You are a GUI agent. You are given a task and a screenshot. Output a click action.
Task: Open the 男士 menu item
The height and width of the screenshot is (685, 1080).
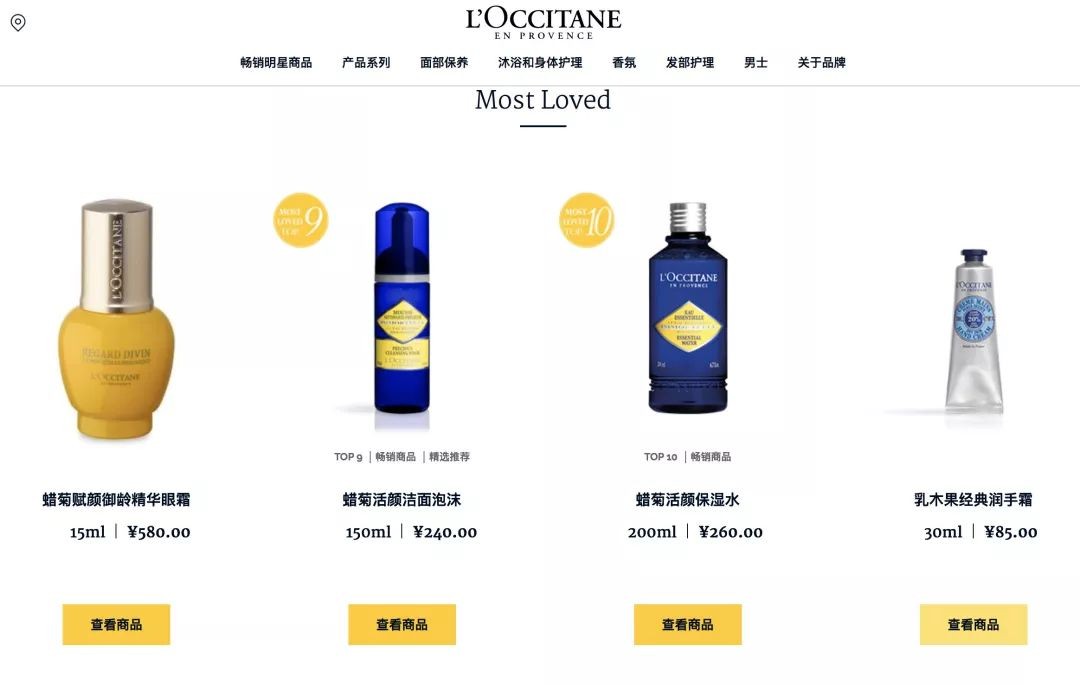(756, 63)
